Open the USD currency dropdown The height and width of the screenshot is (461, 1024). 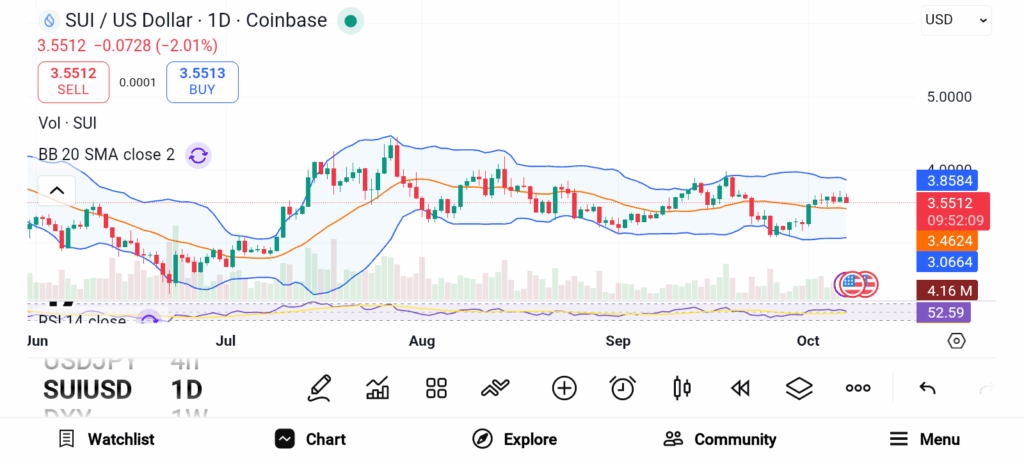click(x=956, y=20)
